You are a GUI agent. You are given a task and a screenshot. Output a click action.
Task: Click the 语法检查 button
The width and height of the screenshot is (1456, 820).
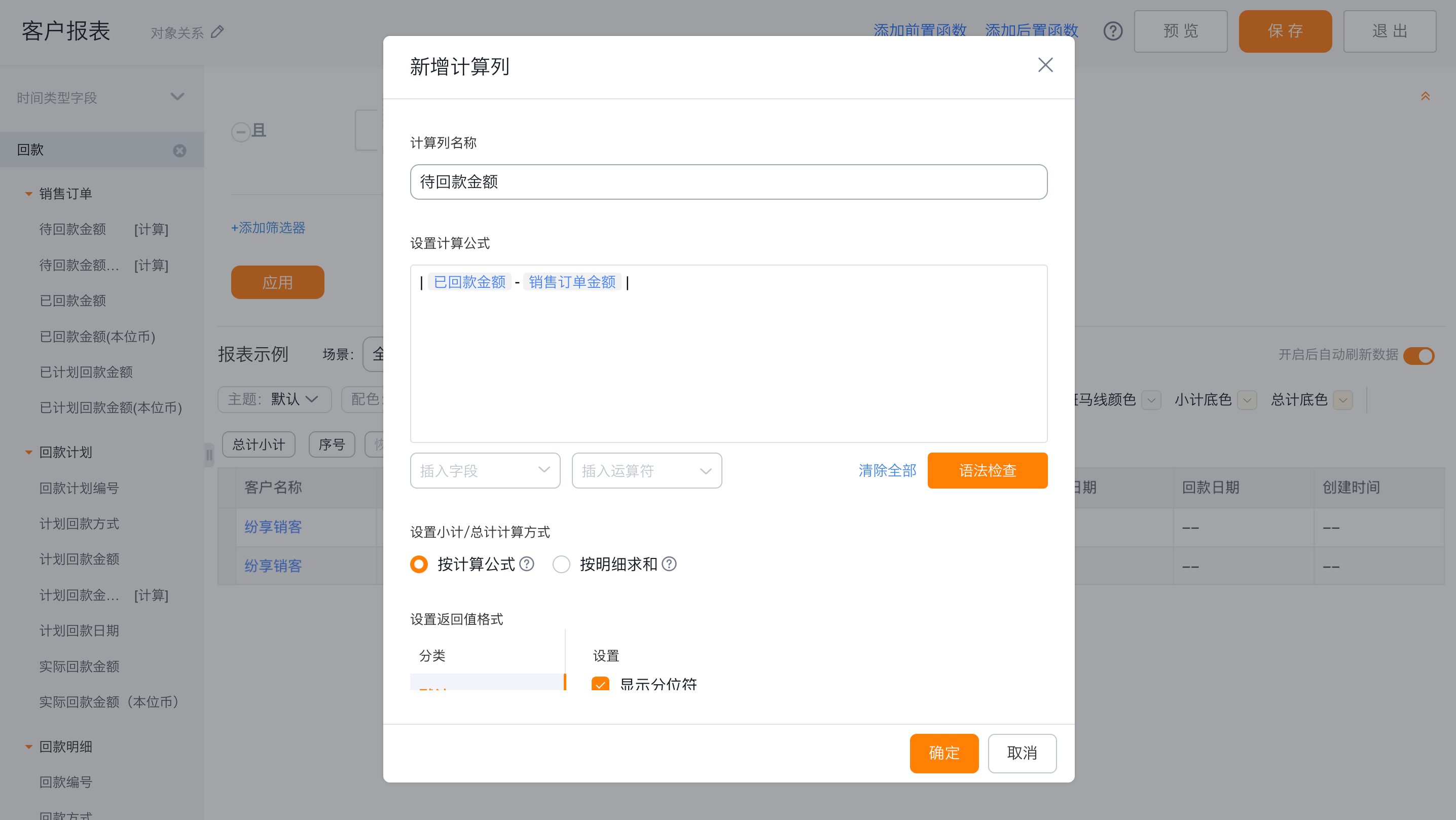(x=987, y=470)
